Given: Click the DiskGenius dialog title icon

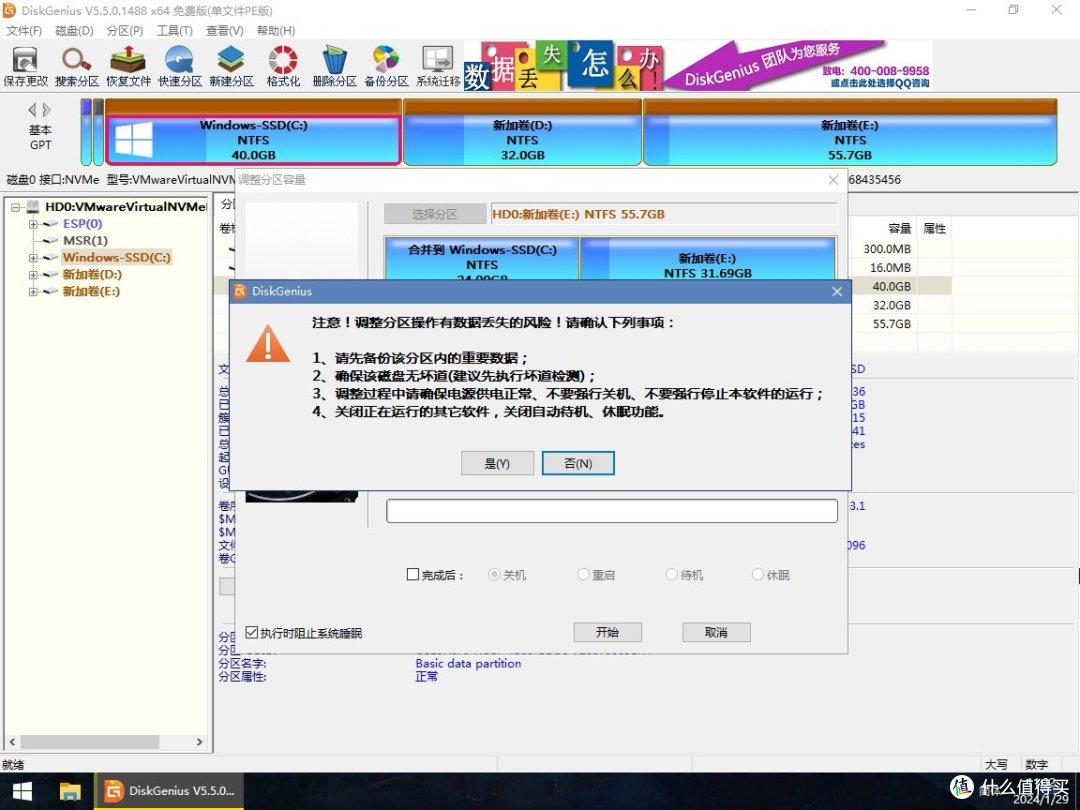Looking at the screenshot, I should click(240, 291).
